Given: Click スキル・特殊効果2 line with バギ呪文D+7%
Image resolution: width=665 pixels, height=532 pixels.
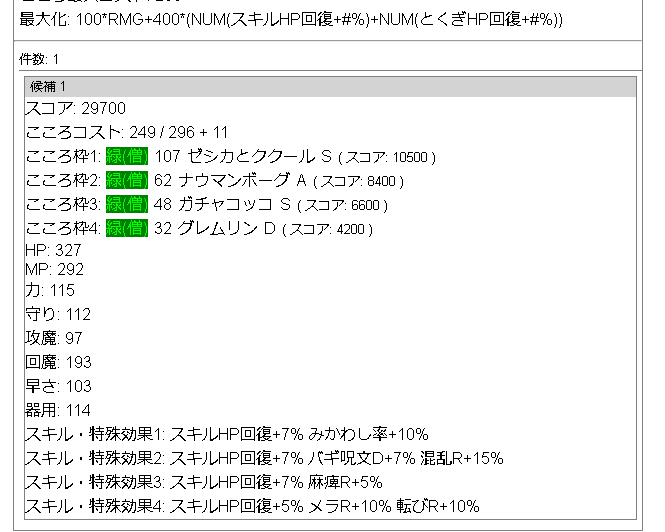Looking at the screenshot, I should [x=264, y=459].
